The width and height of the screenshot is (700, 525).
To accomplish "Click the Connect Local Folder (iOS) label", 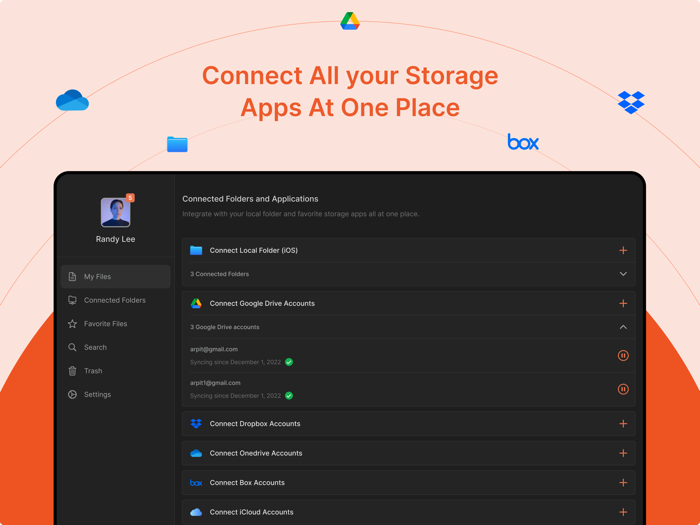I will 254,250.
